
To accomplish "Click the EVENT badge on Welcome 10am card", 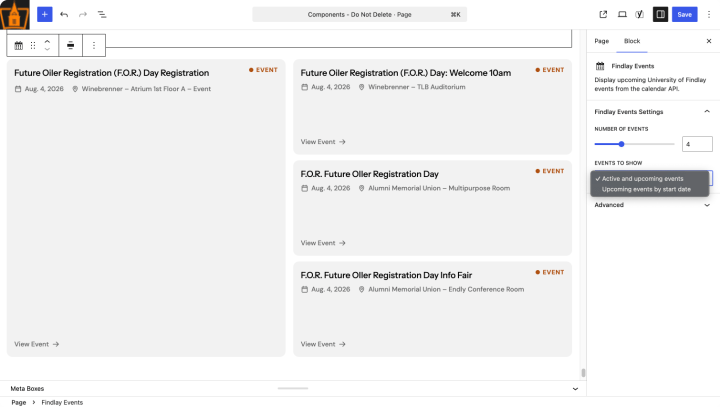I will (550, 70).
